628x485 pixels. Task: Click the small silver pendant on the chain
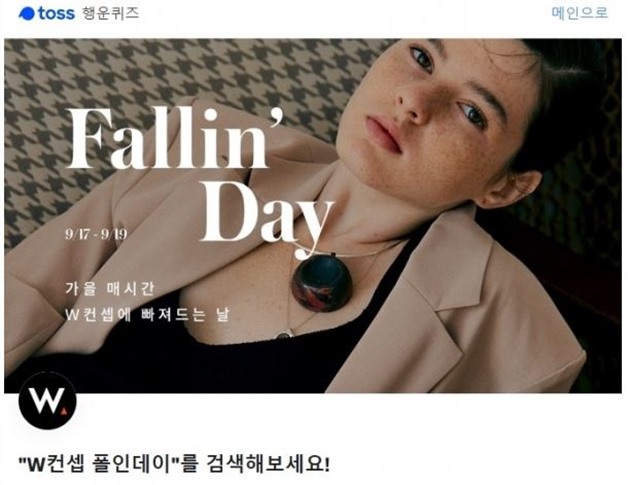point(285,333)
